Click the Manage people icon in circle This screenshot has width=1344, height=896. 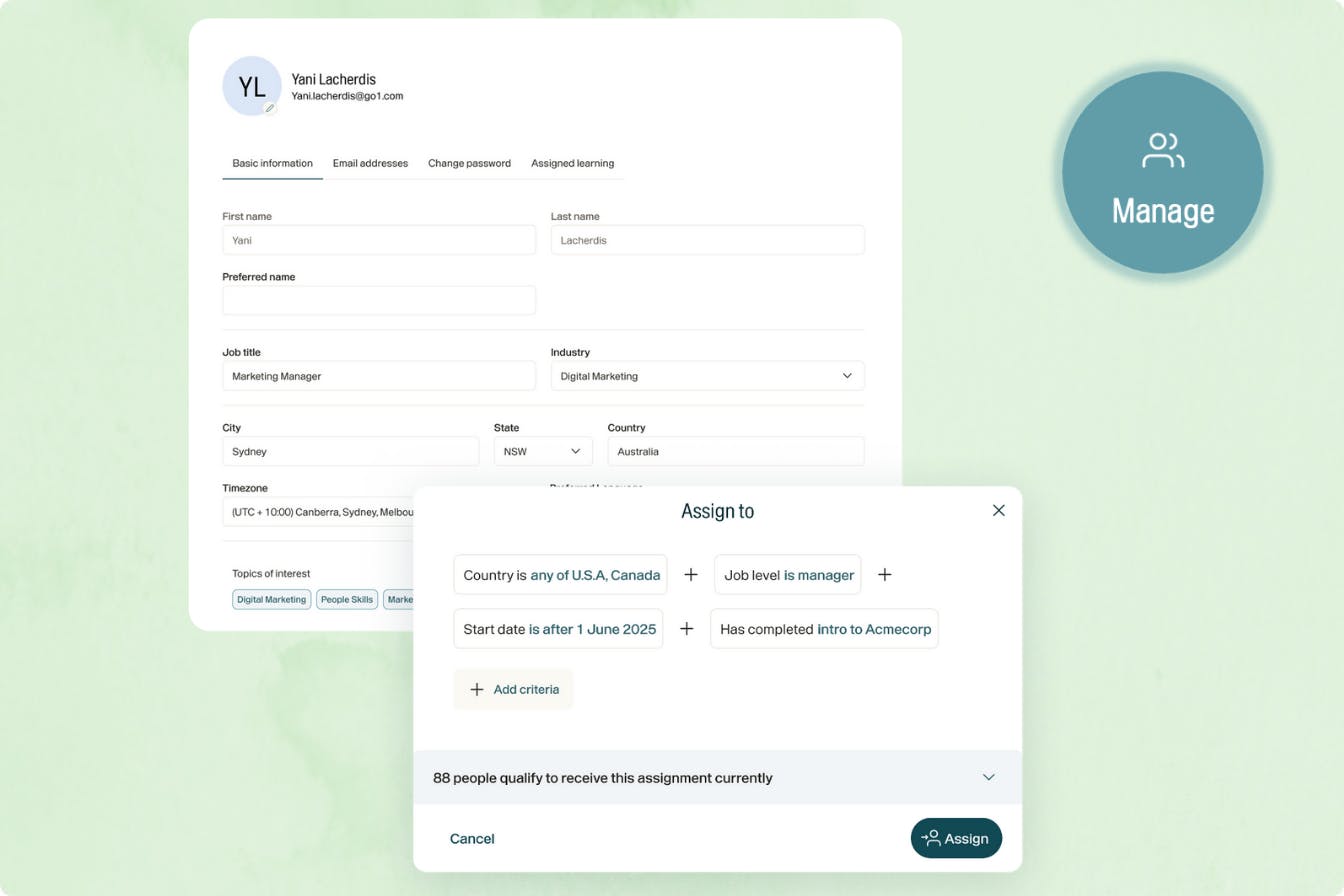(x=1163, y=150)
